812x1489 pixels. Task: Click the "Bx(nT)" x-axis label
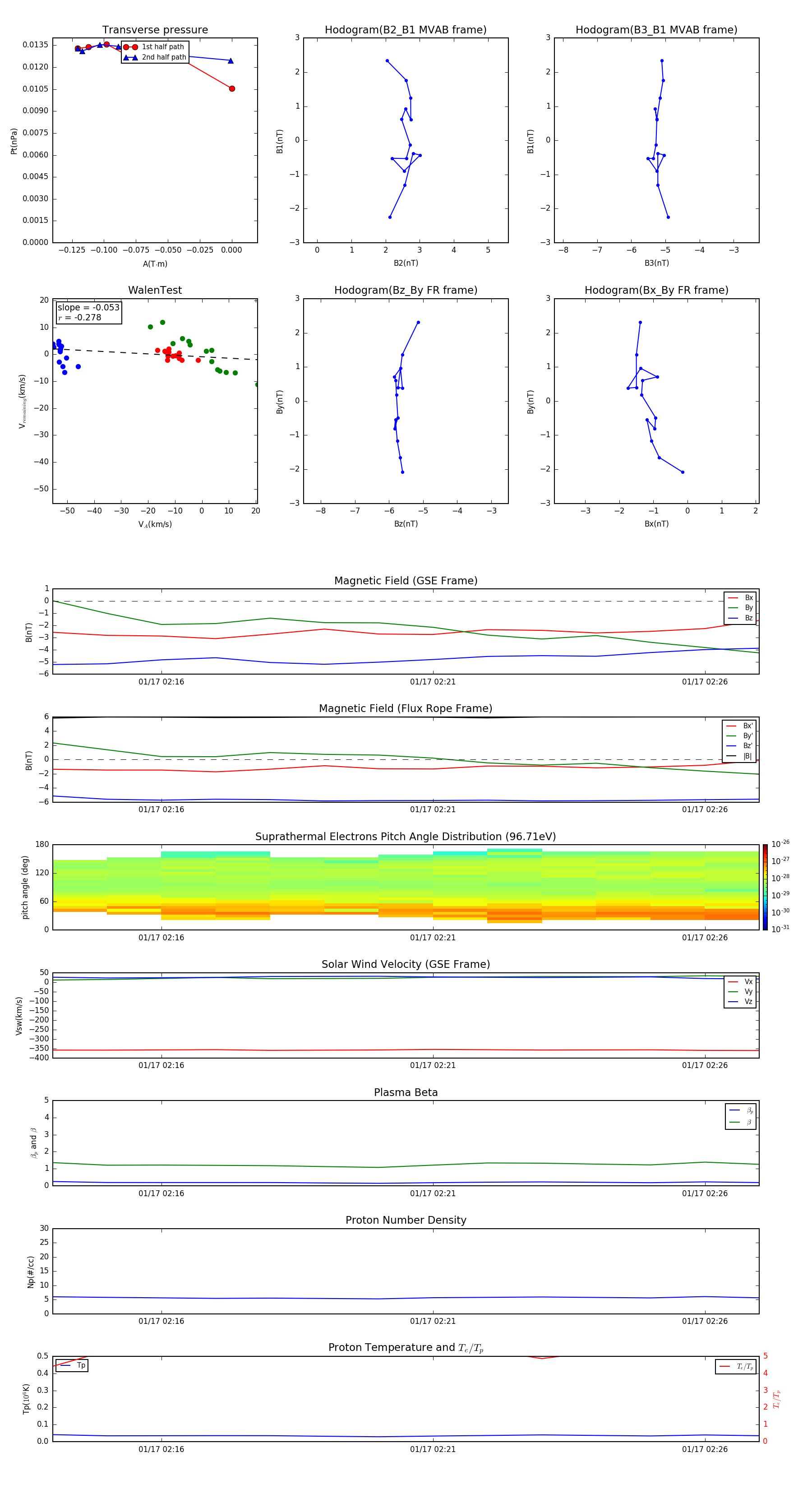(656, 524)
